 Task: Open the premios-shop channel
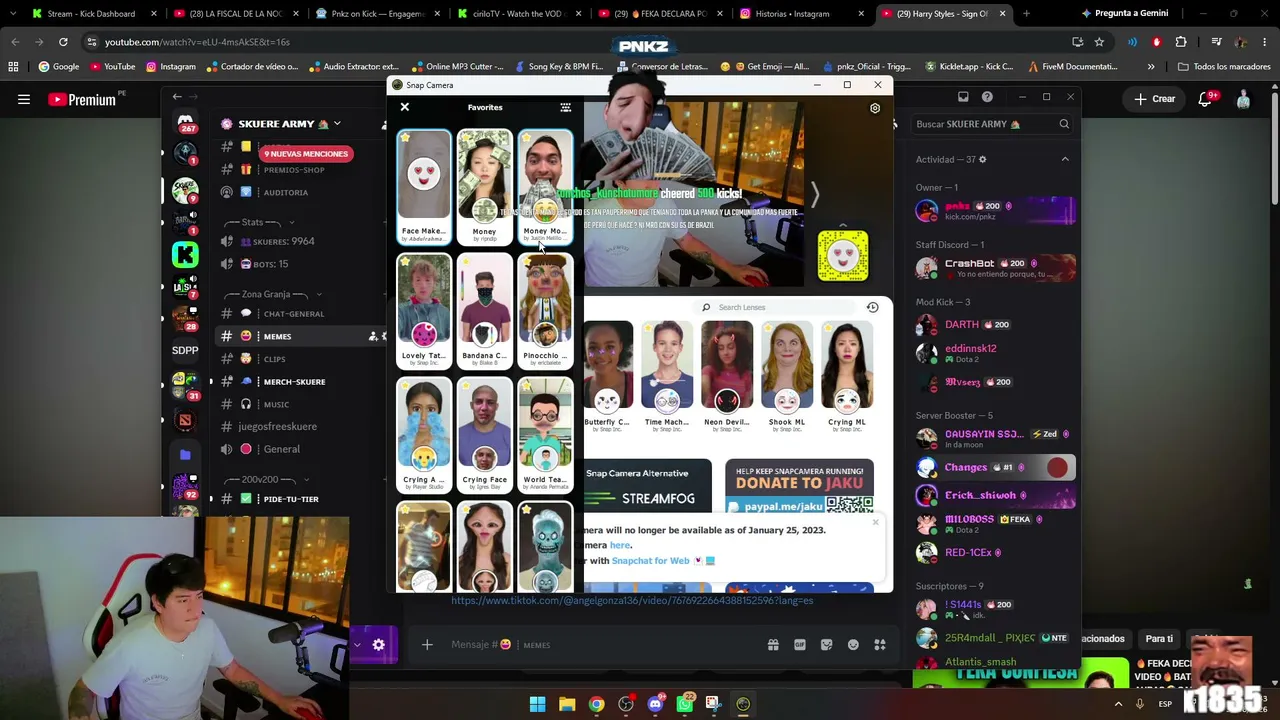click(x=294, y=170)
